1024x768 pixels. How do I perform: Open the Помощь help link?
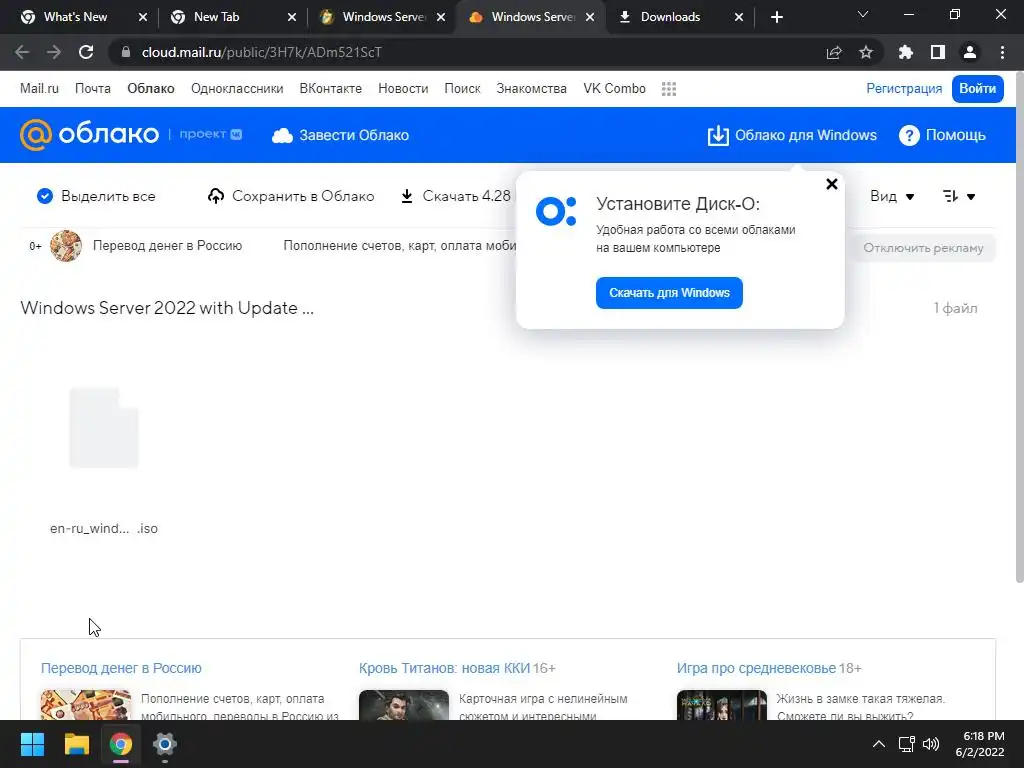click(x=942, y=135)
